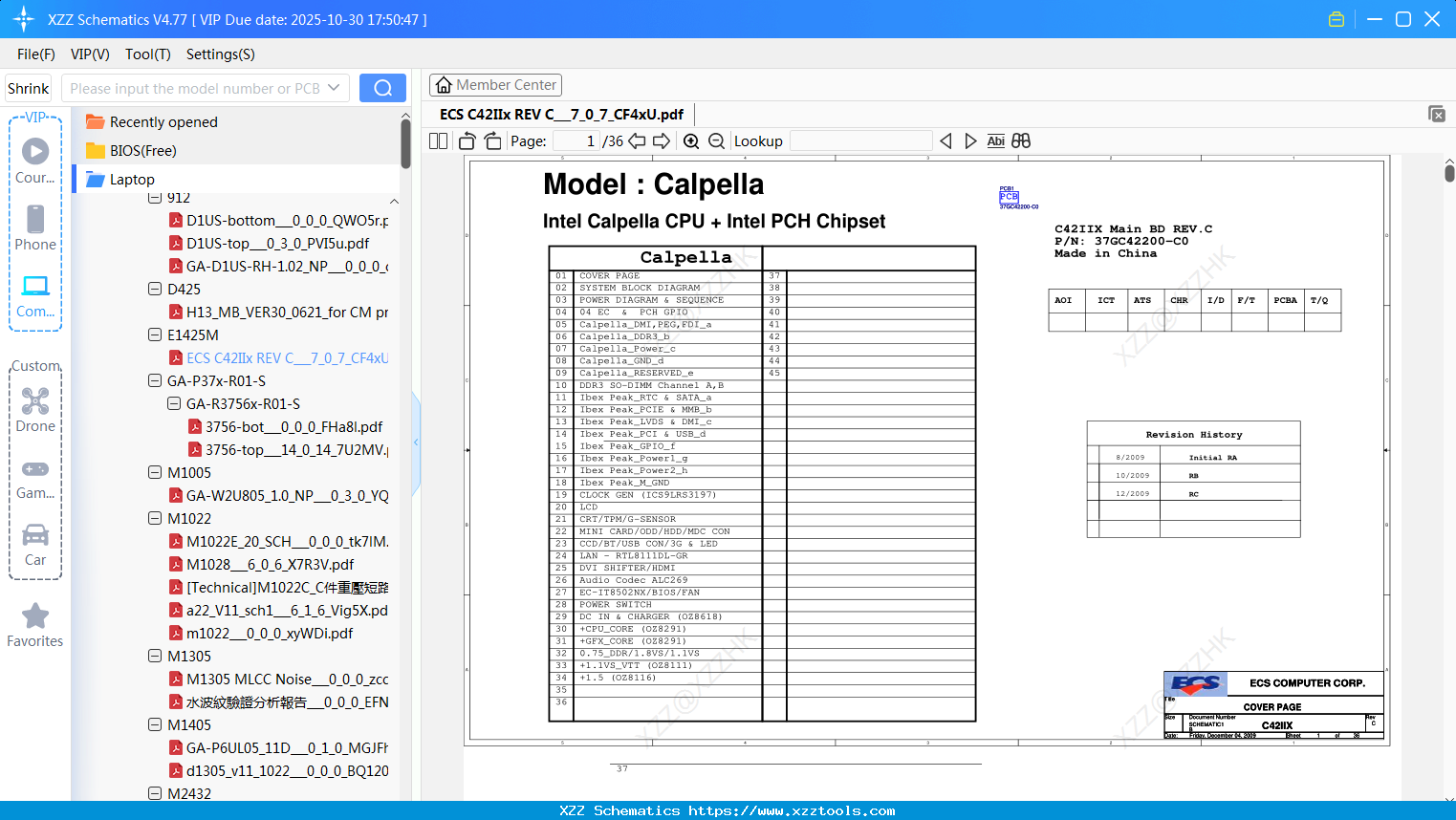1456x820 pixels.
Task: Open the model number dropdown arrow
Action: click(x=334, y=88)
